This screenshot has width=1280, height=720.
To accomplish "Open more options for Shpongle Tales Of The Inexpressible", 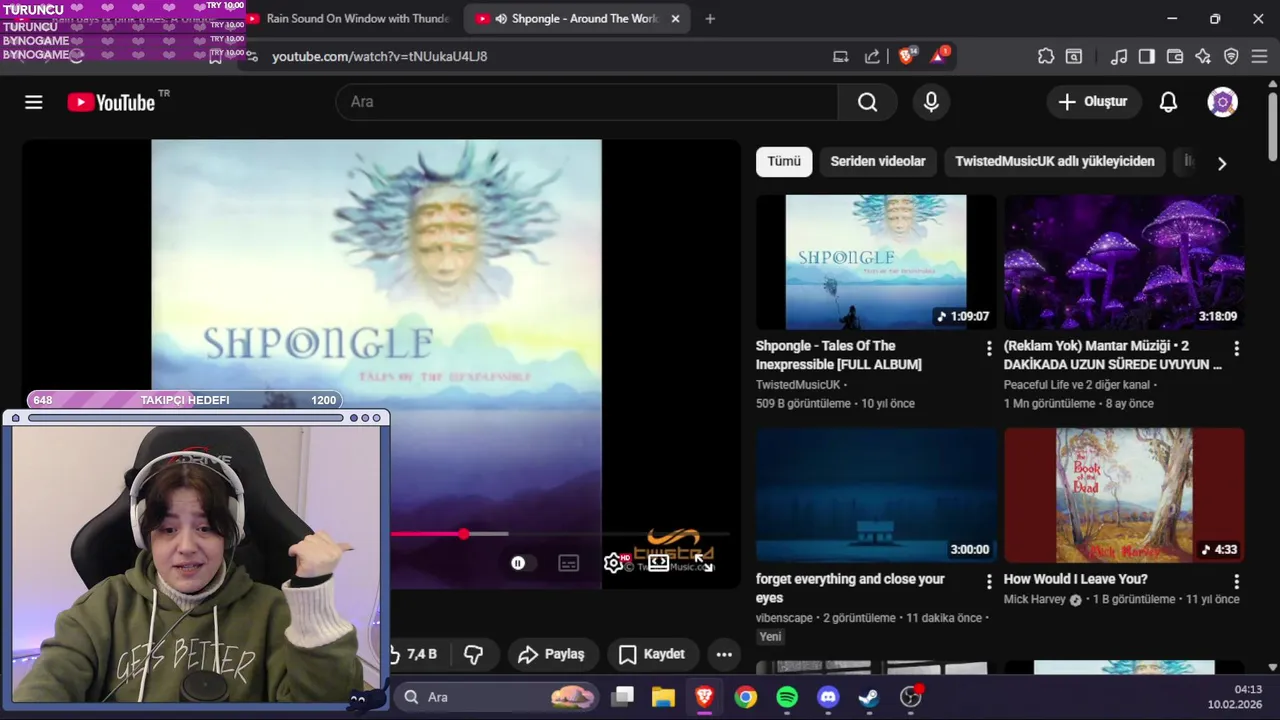I will pos(989,348).
